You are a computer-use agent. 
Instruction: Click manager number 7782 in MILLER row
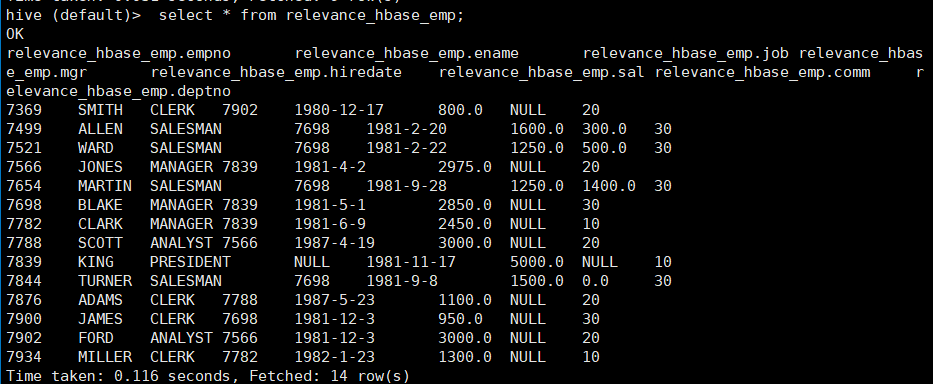[240, 357]
